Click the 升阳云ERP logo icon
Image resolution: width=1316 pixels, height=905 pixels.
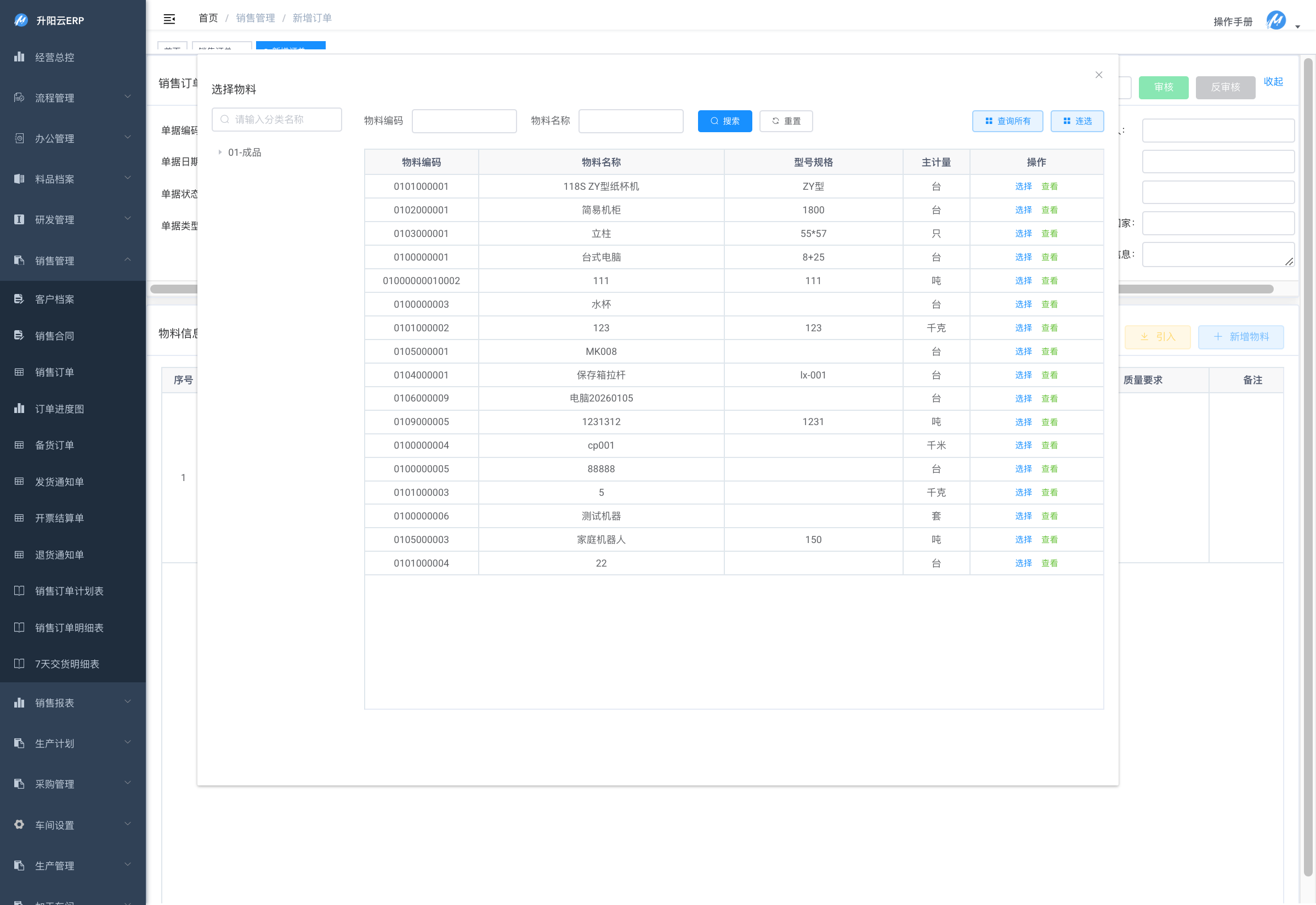(20, 20)
